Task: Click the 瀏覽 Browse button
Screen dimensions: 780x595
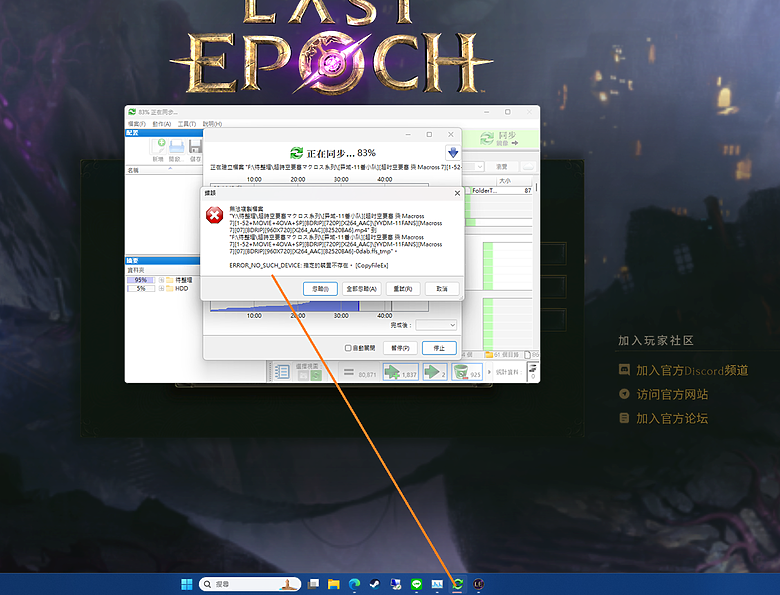Action: pyautogui.click(x=502, y=167)
